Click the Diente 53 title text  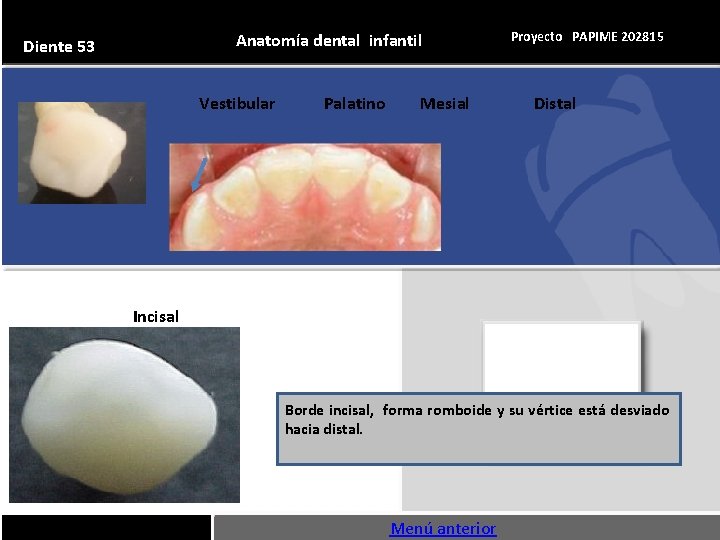click(x=59, y=46)
